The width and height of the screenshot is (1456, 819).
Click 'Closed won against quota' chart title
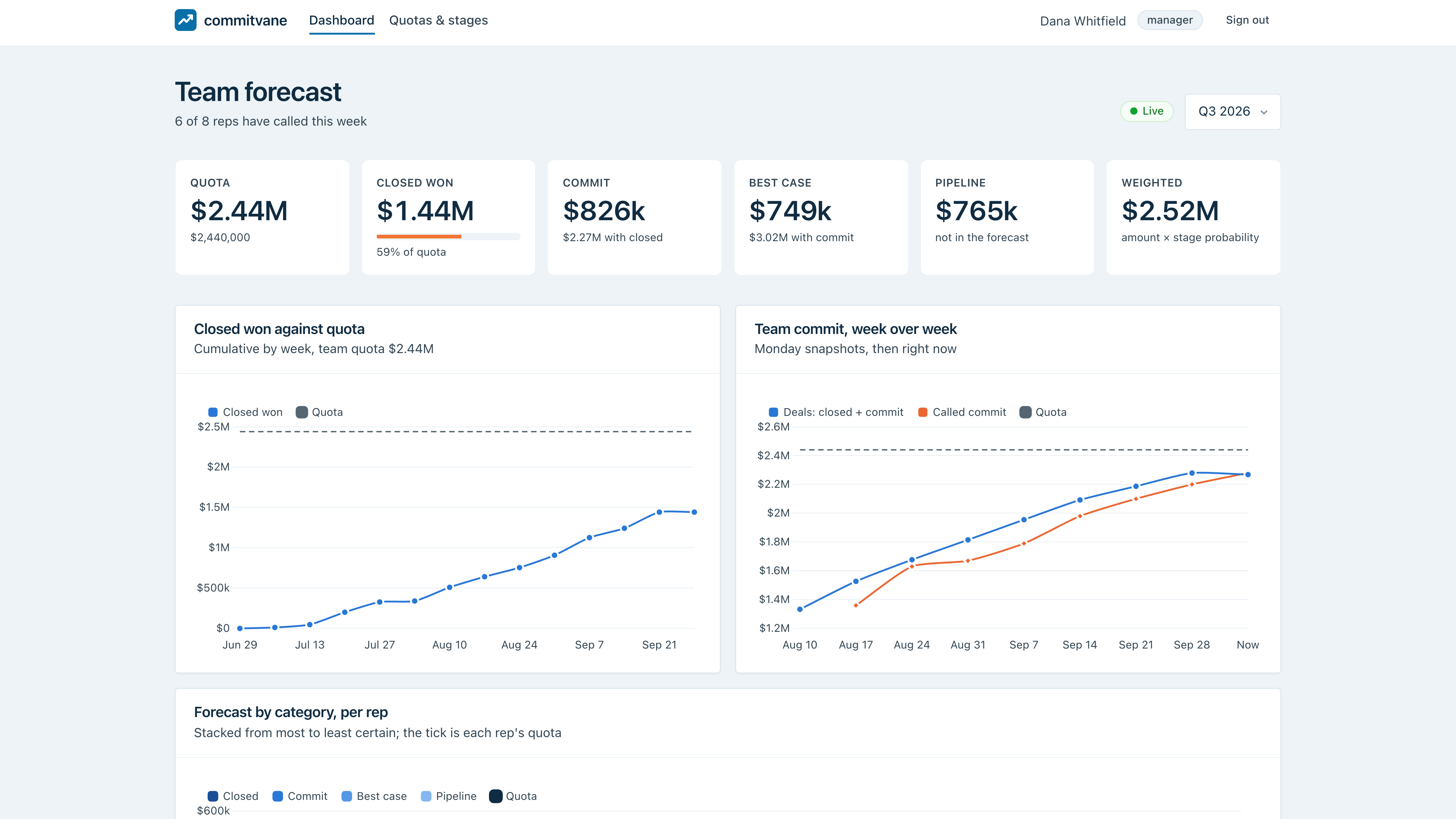click(279, 329)
